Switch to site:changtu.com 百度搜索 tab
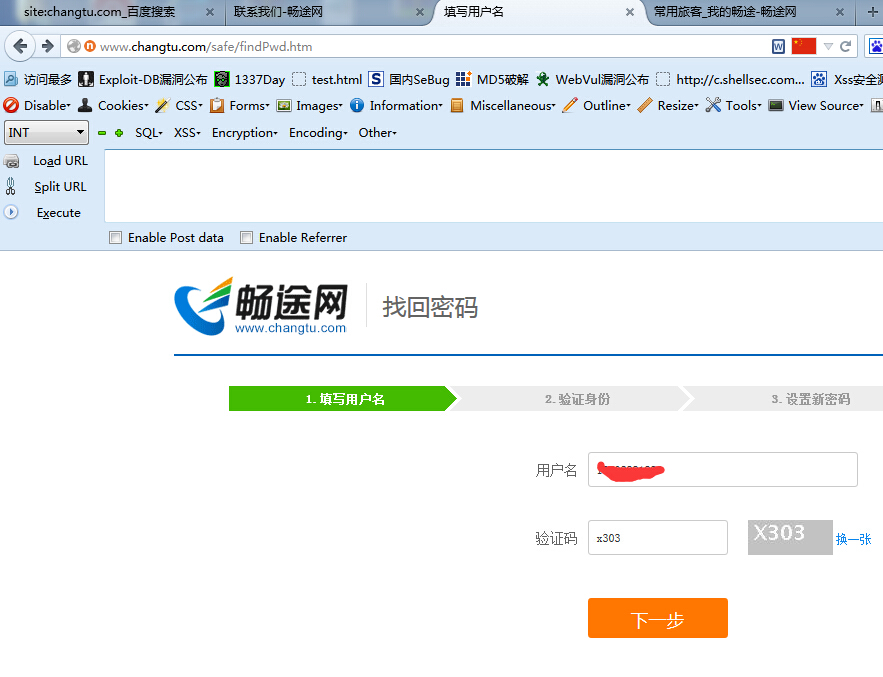The height and width of the screenshot is (677, 883). click(112, 12)
